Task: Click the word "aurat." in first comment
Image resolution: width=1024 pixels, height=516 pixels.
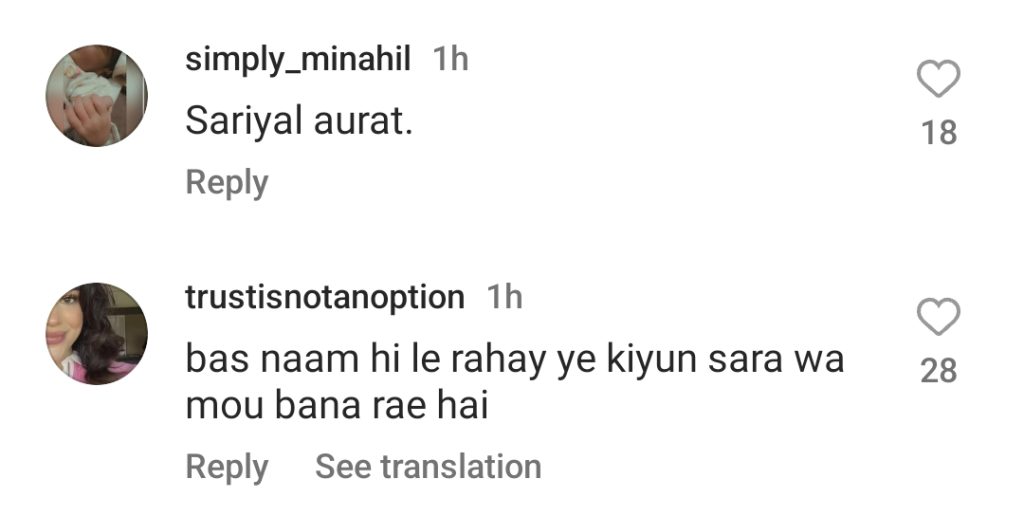Action: click(x=363, y=122)
